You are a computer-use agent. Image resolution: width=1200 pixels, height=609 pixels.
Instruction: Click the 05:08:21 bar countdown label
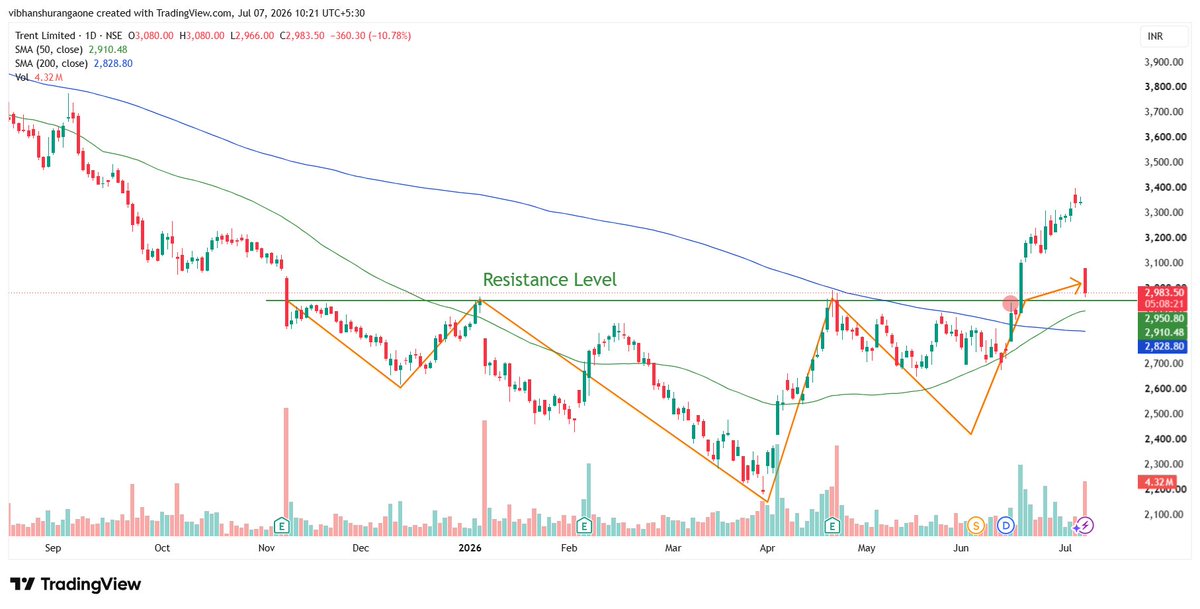[x=1164, y=304]
